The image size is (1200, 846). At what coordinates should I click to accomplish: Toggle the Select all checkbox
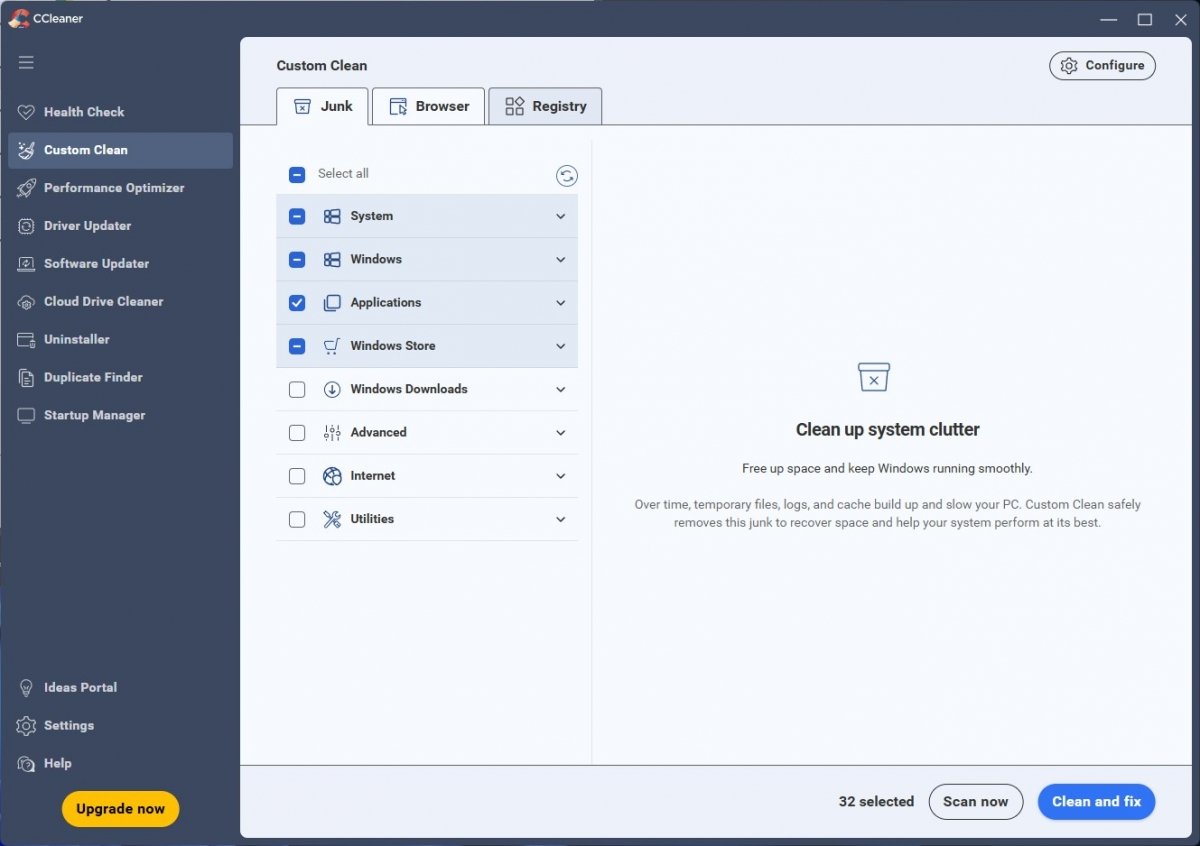[x=297, y=174]
